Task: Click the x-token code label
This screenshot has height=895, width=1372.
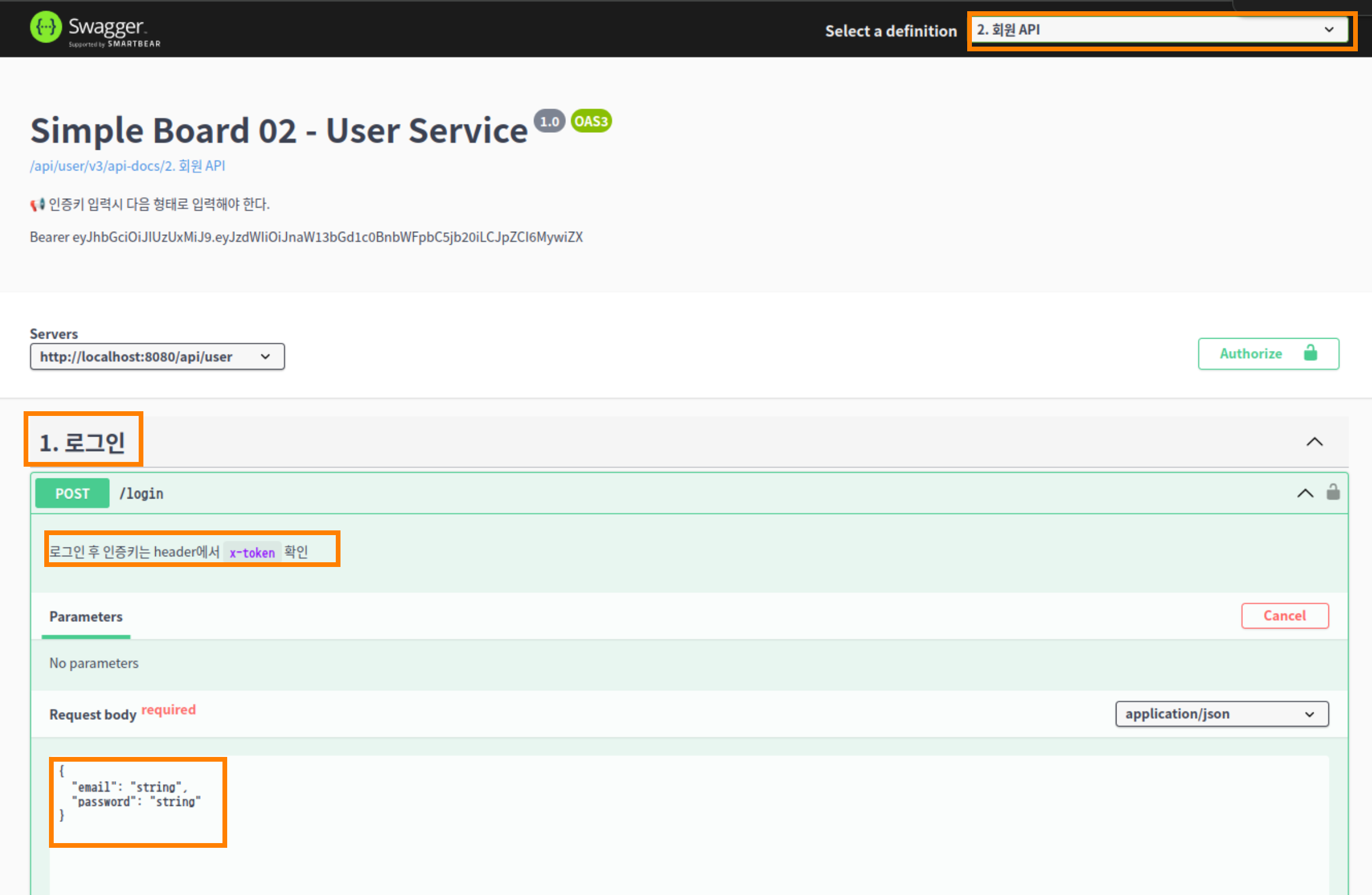Action: tap(252, 553)
